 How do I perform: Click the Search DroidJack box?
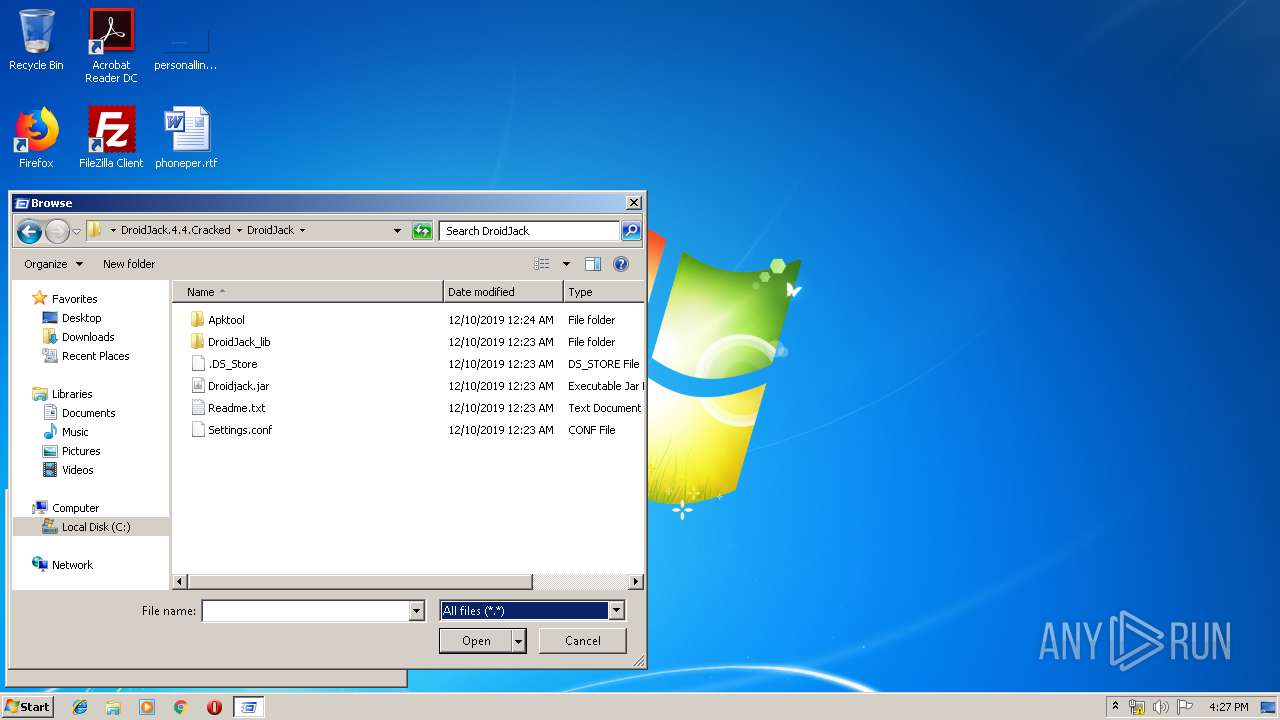pos(529,231)
